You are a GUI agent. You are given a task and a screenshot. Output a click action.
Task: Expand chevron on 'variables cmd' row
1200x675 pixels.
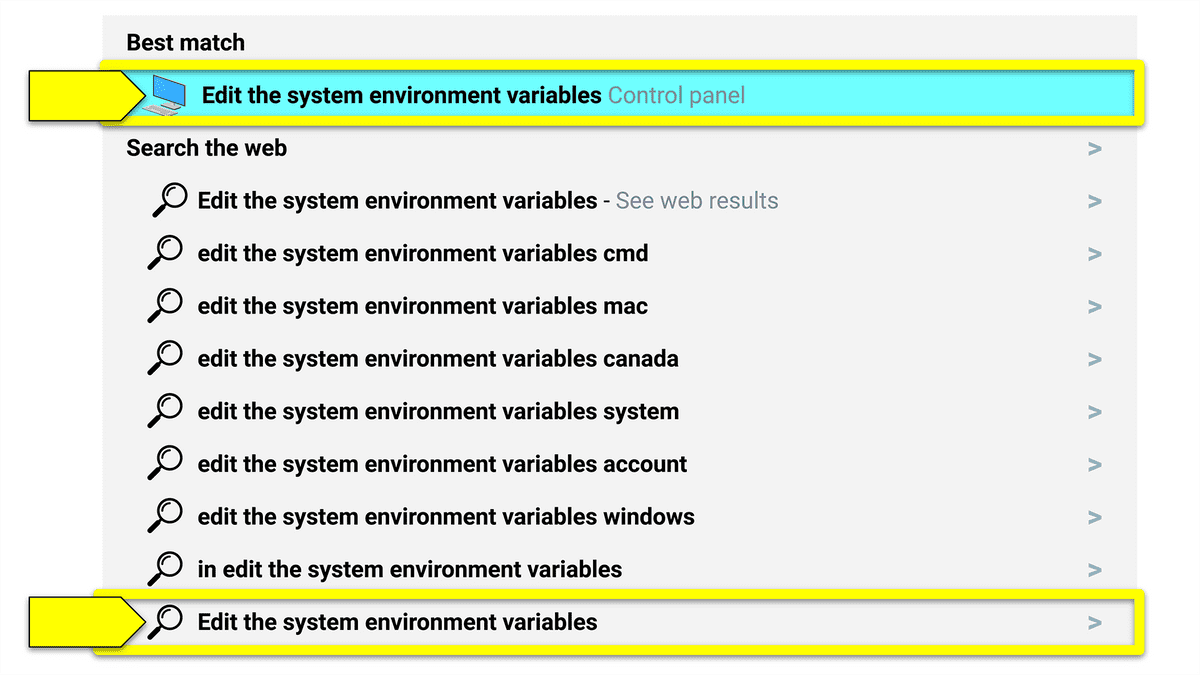point(1095,254)
